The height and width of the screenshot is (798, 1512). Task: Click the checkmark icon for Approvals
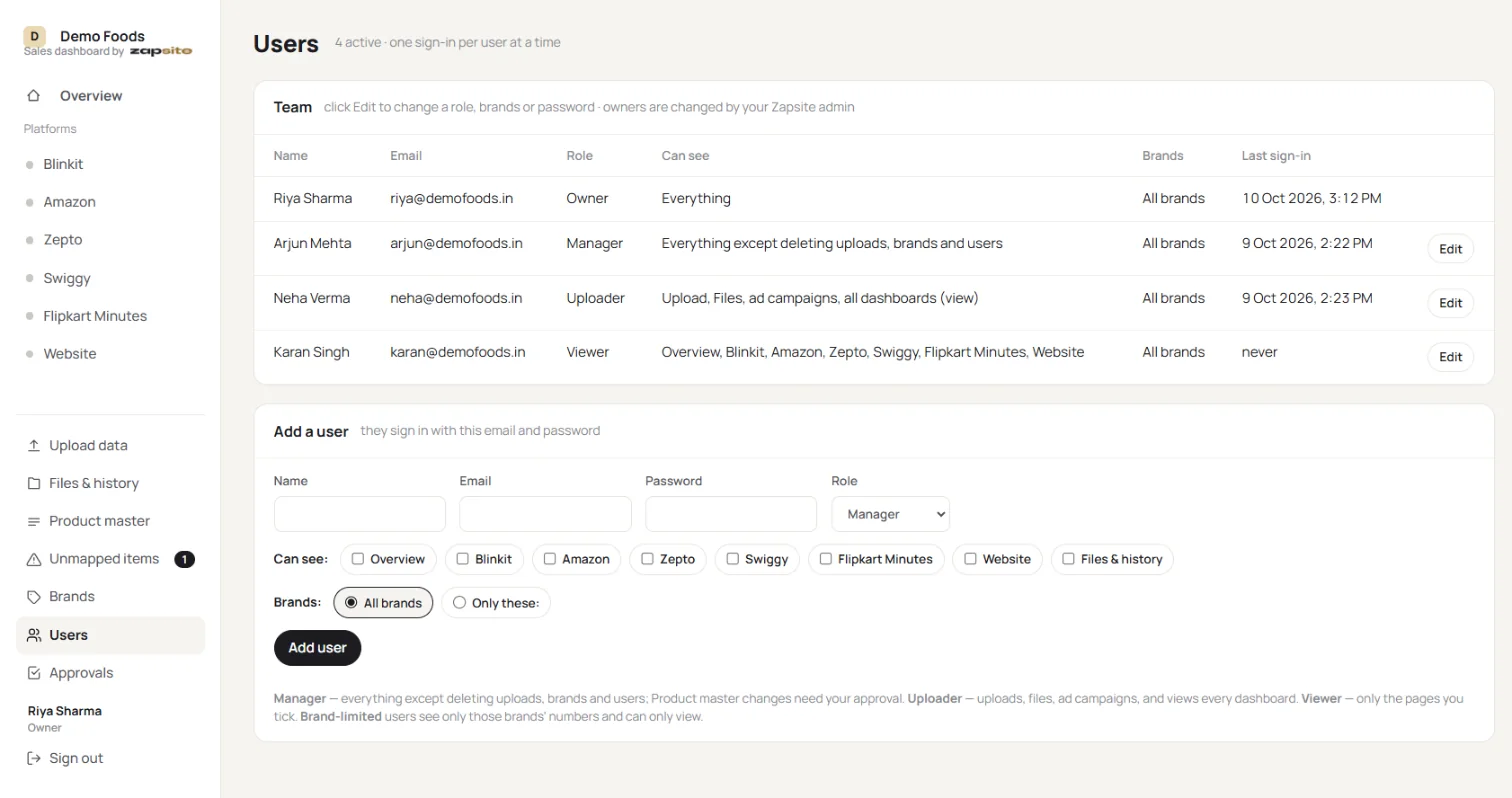pyautogui.click(x=34, y=673)
